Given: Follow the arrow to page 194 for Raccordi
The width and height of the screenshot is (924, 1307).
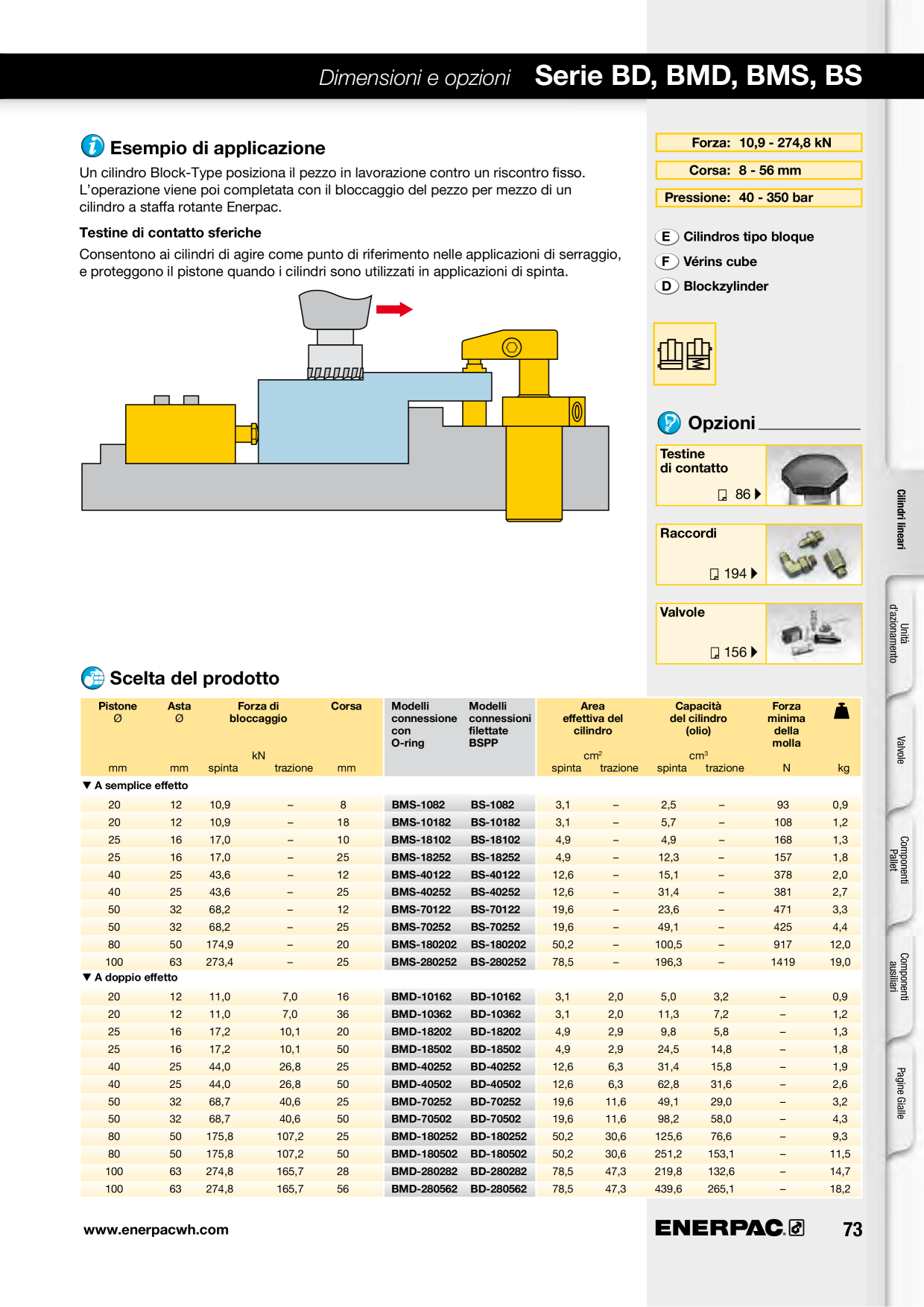Looking at the screenshot, I should tap(754, 573).
